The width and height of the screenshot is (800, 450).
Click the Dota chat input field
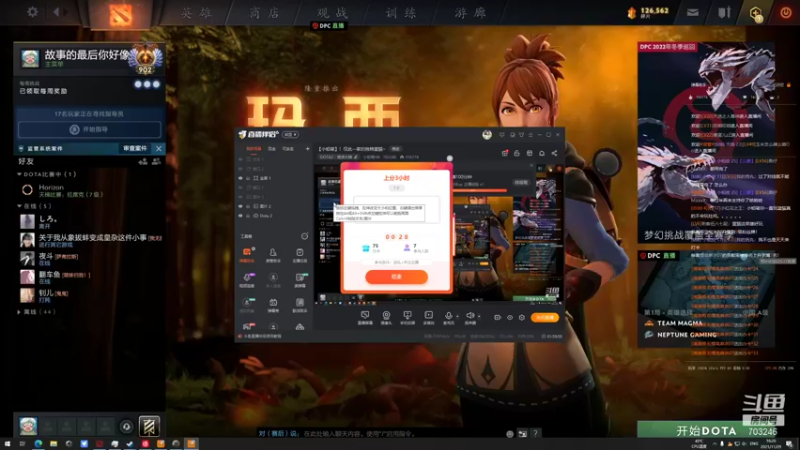(380, 434)
